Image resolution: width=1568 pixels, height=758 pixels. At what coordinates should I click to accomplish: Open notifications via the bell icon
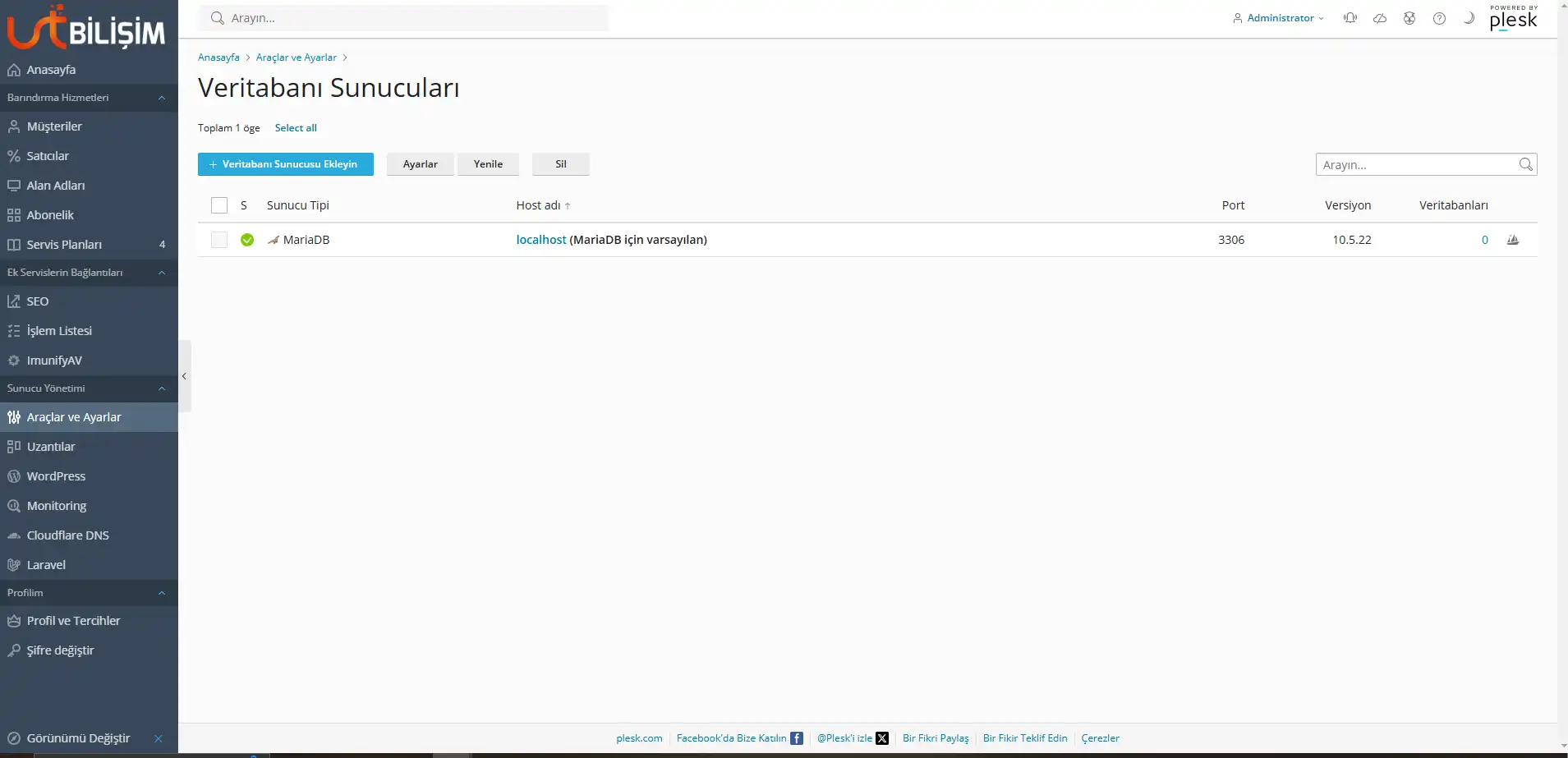[x=1350, y=17]
